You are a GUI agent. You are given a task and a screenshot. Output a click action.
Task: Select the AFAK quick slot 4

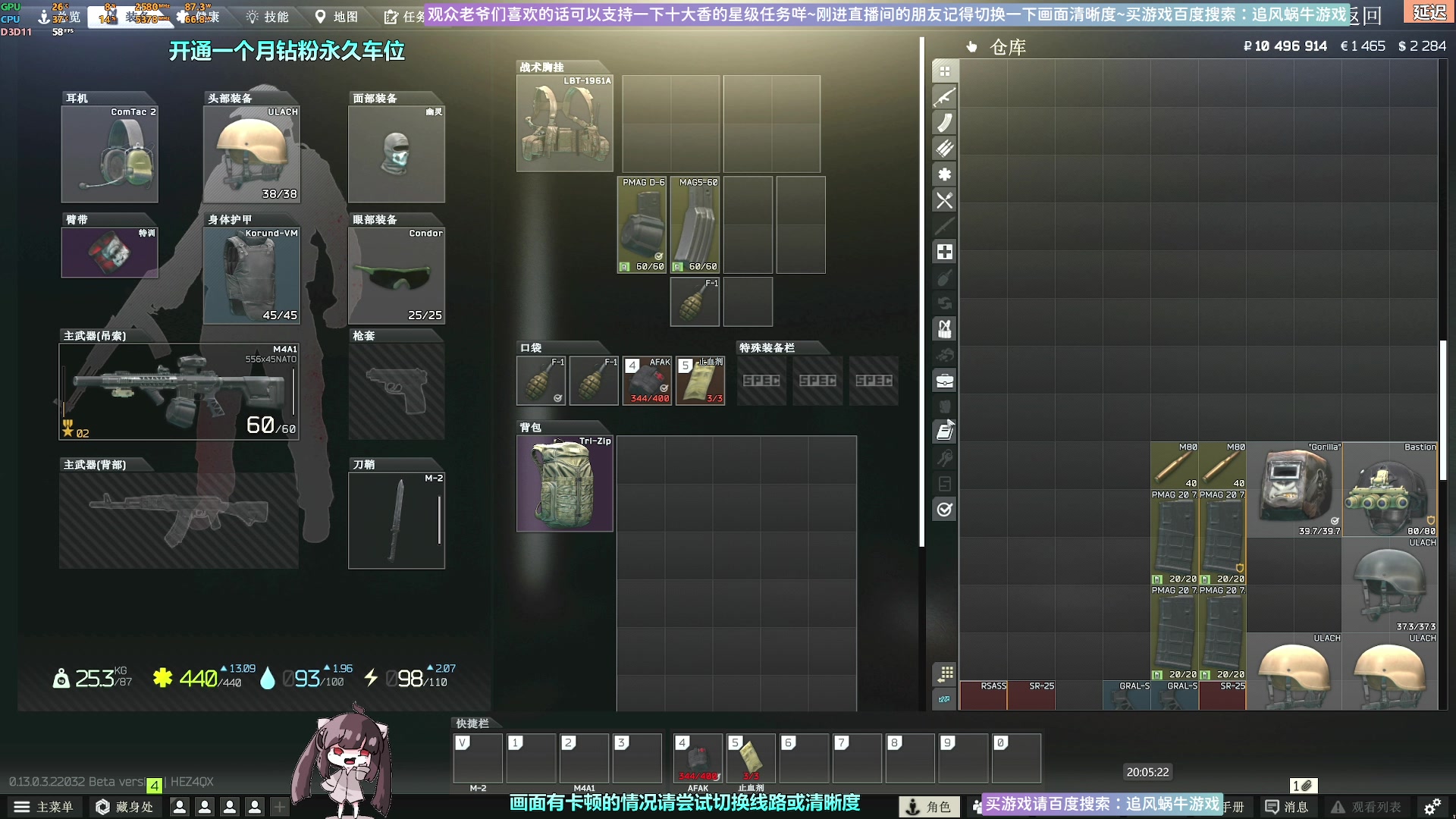point(698,758)
